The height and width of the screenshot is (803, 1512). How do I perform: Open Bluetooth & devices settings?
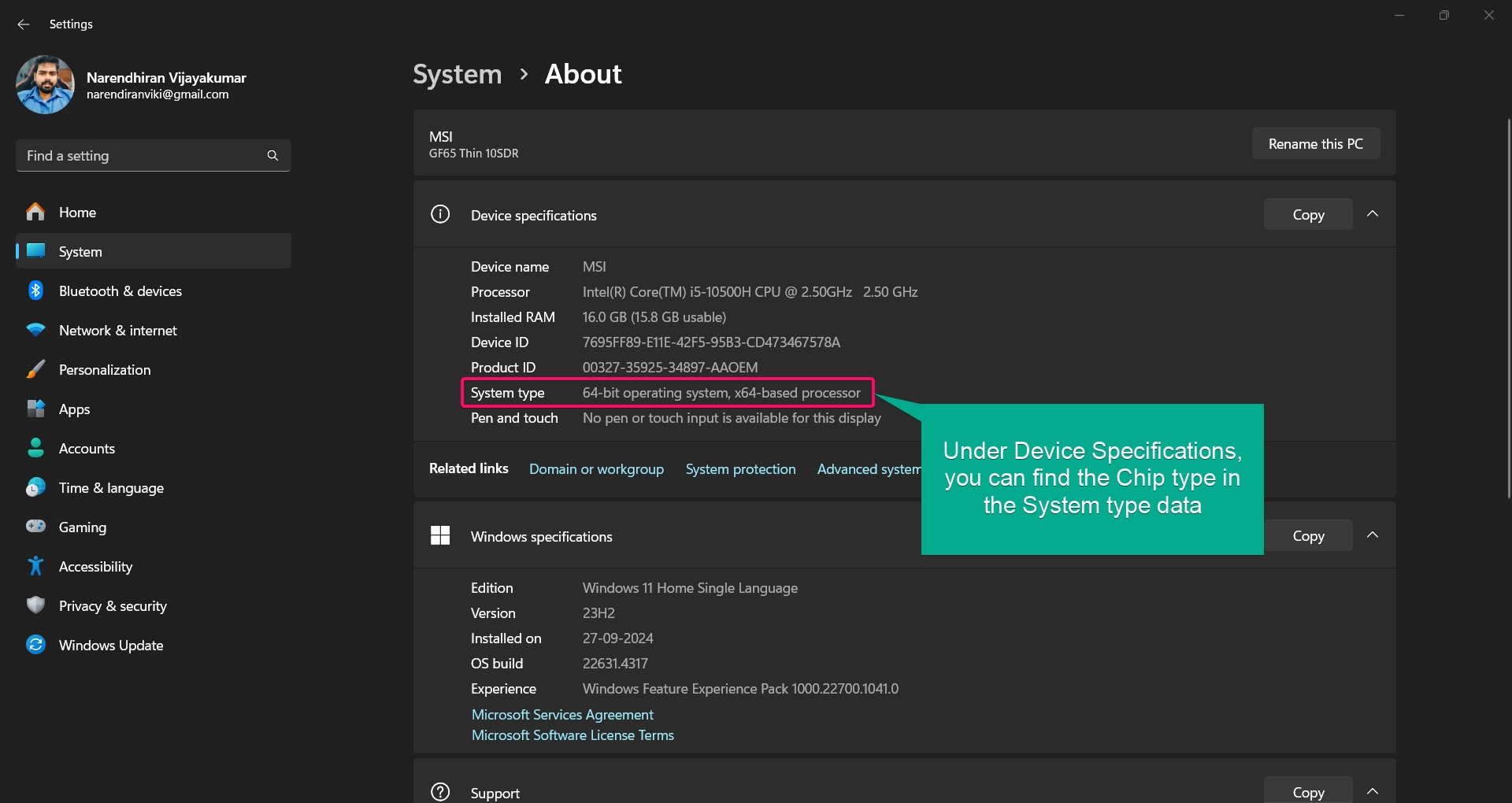(x=154, y=290)
